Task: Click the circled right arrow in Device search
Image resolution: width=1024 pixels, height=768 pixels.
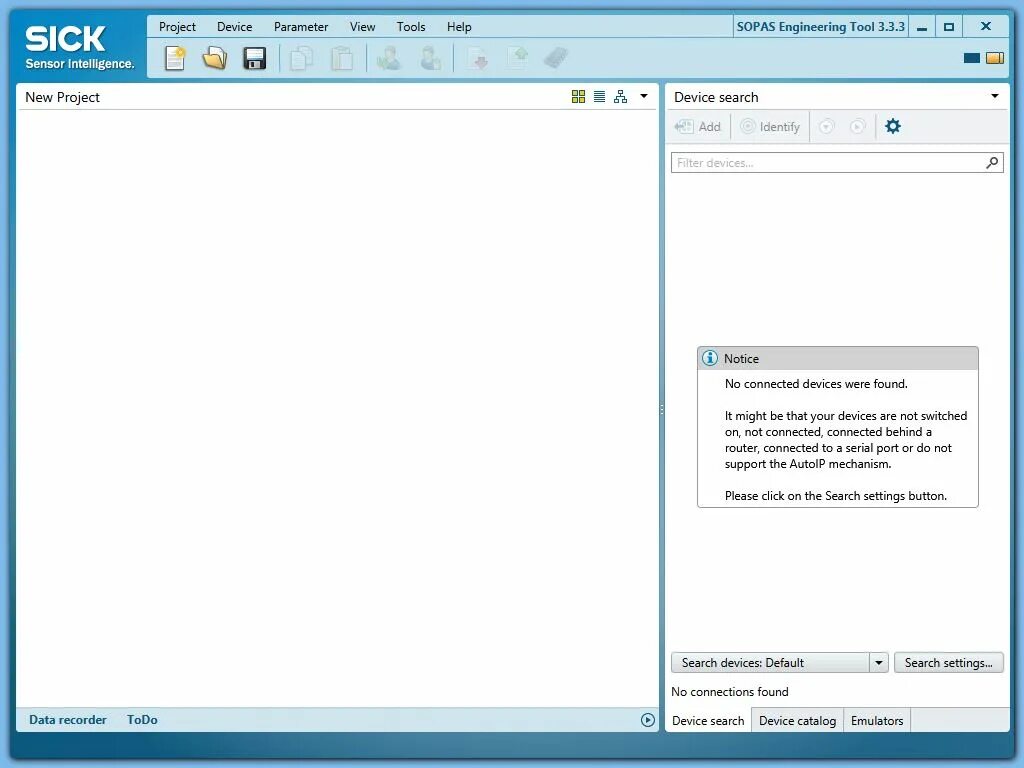Action: pos(857,126)
